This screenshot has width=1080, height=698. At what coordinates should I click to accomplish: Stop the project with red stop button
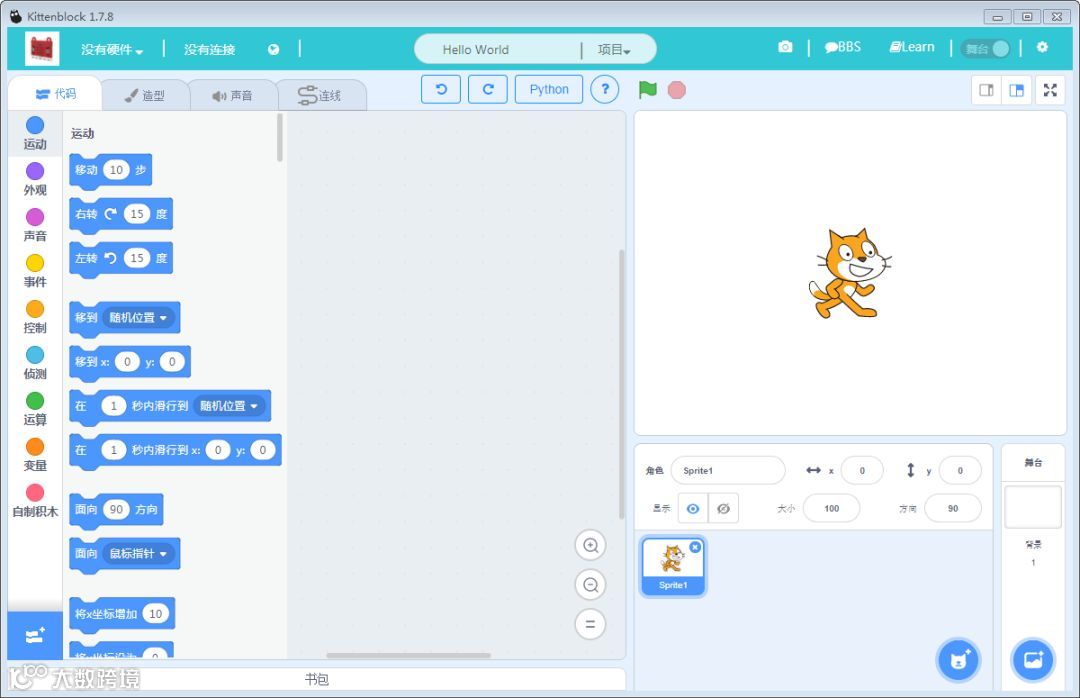677,90
